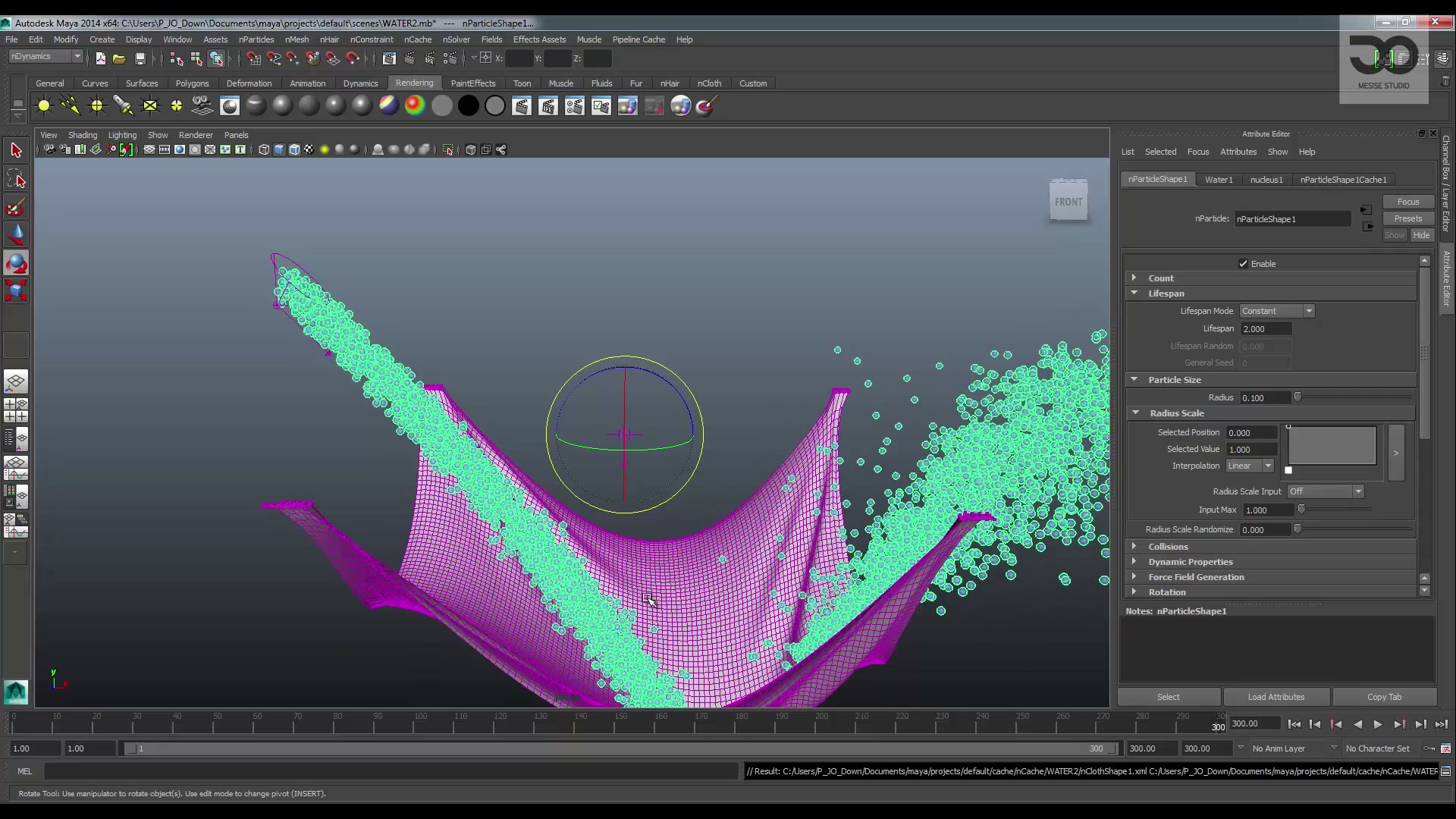
Task: Click the Ramp Shader rainbow sphere icon
Action: click(415, 106)
